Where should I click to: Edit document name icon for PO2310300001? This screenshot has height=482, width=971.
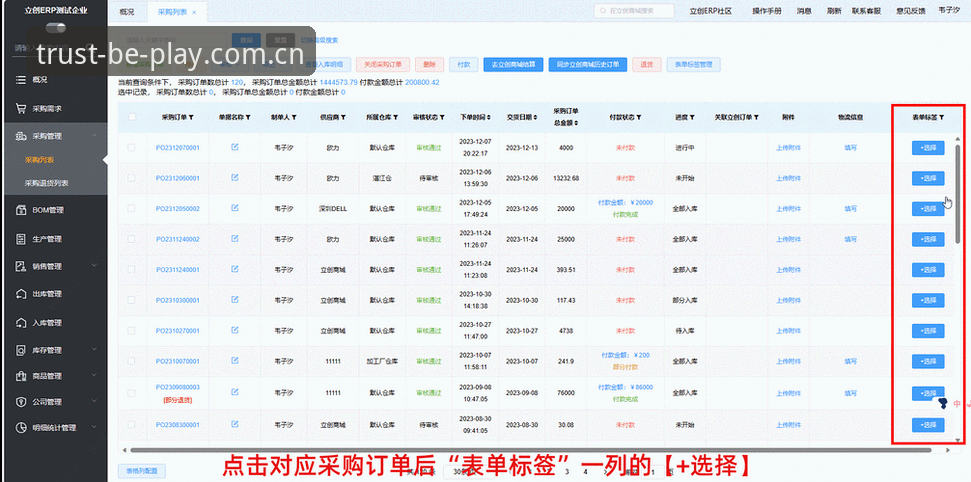tap(235, 299)
